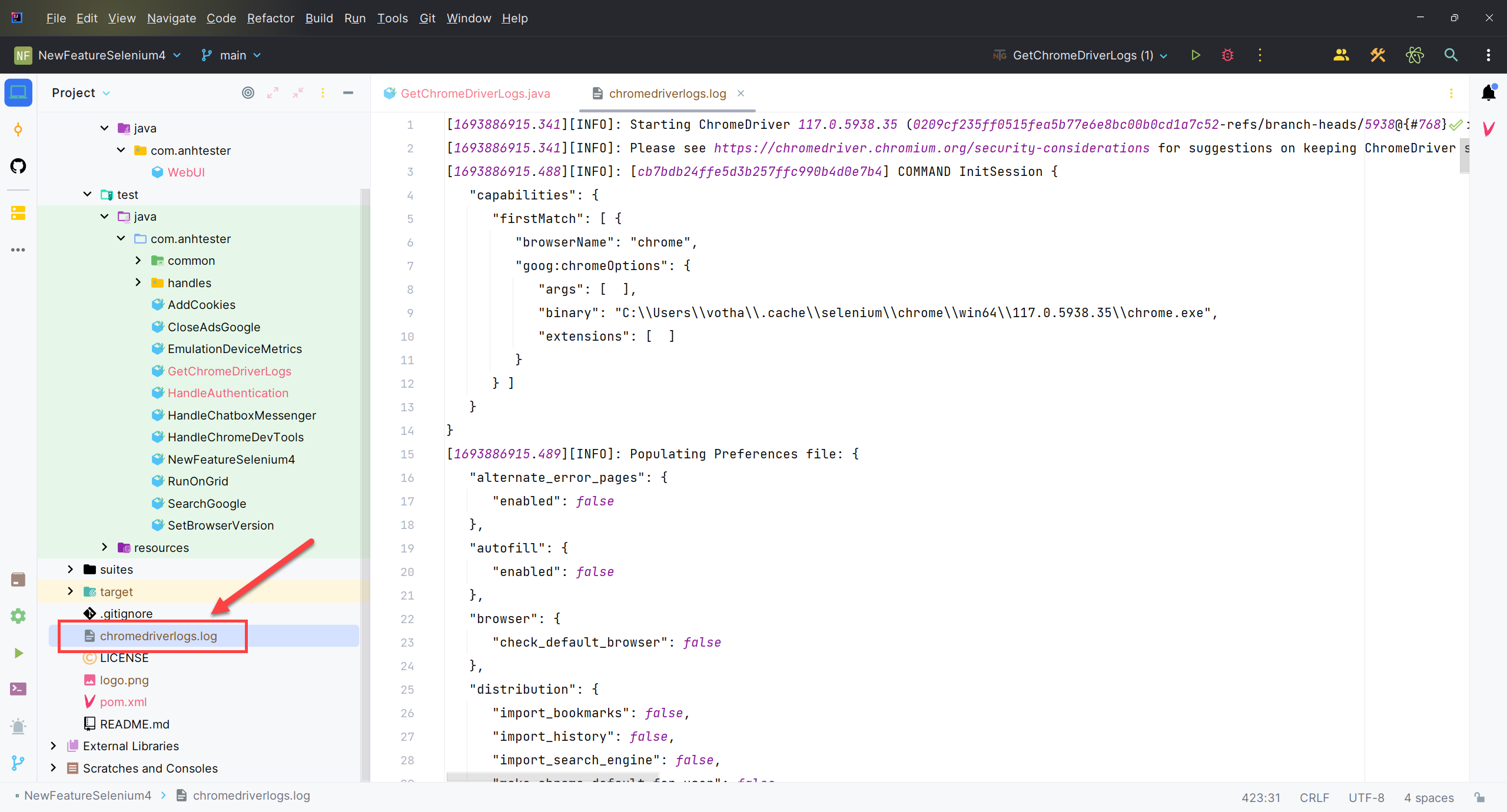Open the main branch dropdown
The width and height of the screenshot is (1507, 812).
point(231,55)
